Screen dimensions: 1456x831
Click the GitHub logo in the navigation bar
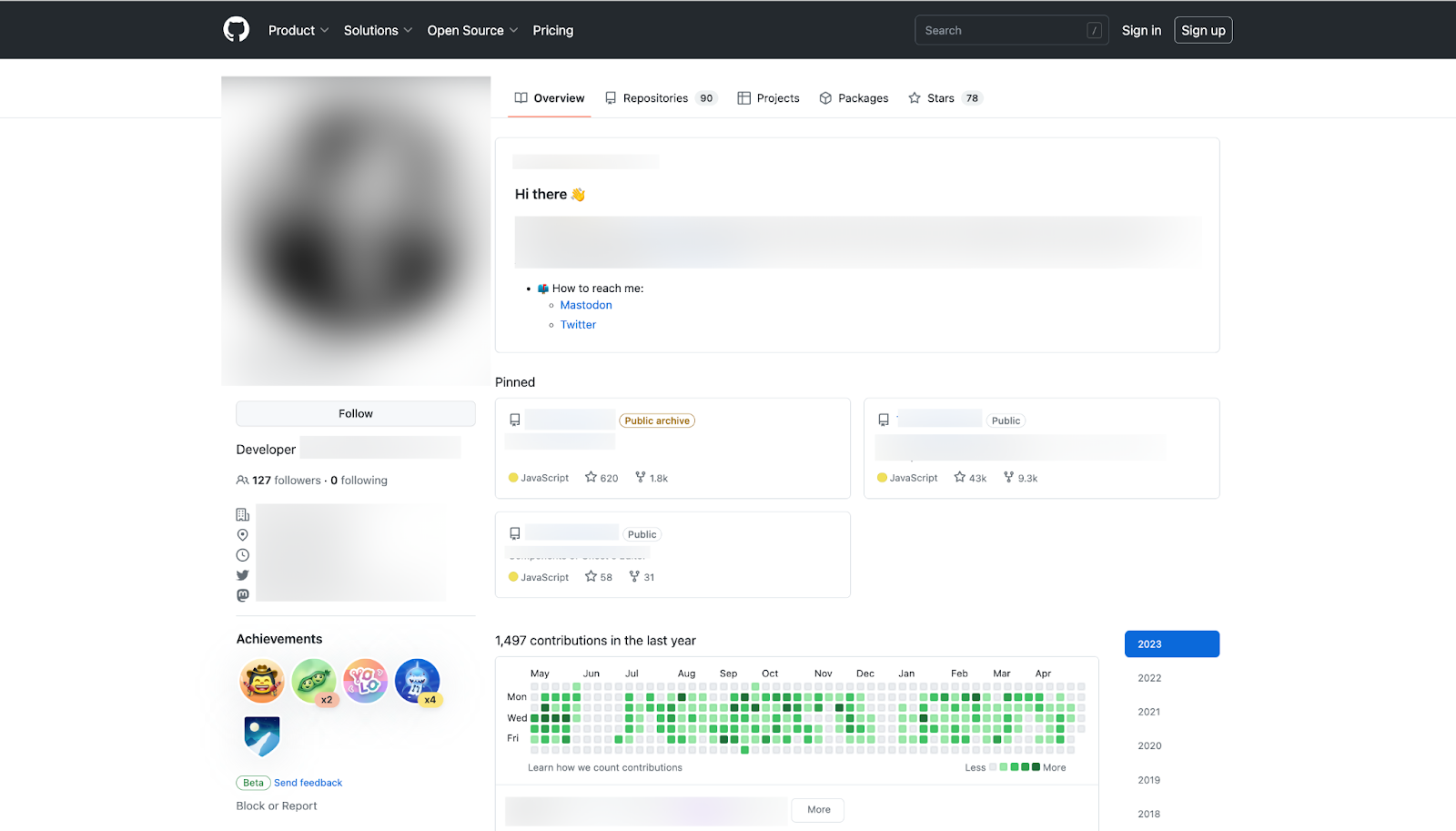tap(236, 29)
